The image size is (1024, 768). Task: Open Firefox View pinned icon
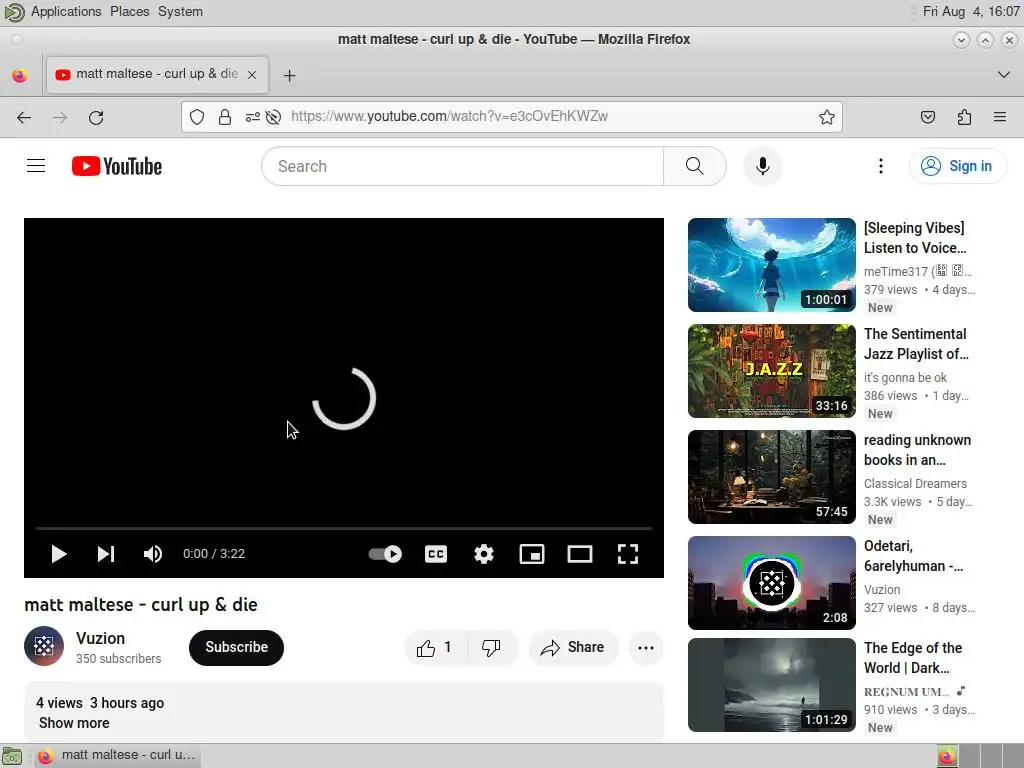click(x=20, y=75)
